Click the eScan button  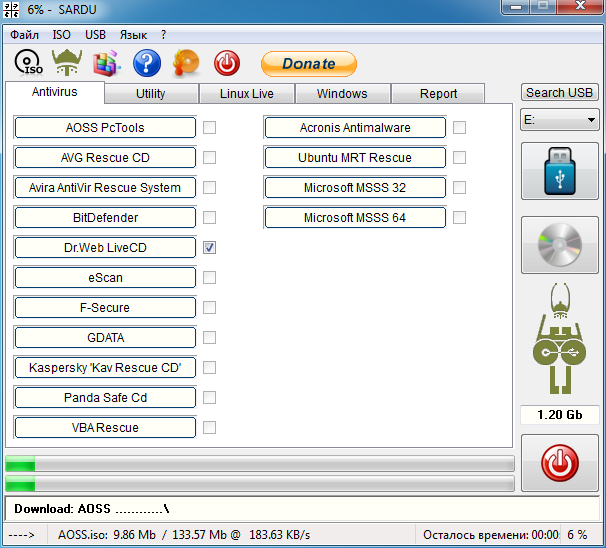pos(105,277)
